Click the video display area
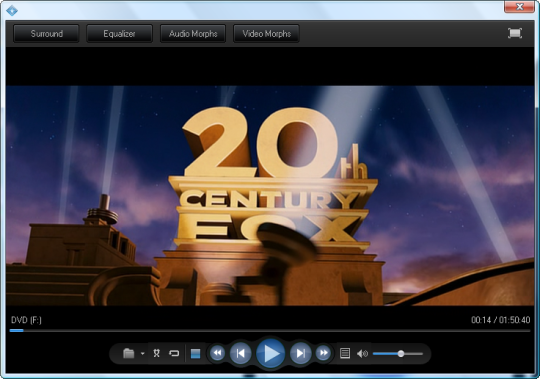Image resolution: width=540 pixels, height=379 pixels. pos(270,196)
